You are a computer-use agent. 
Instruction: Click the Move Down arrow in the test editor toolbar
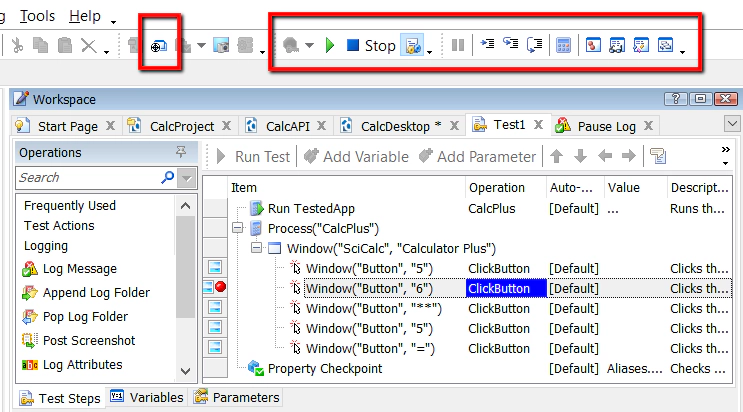[580, 156]
